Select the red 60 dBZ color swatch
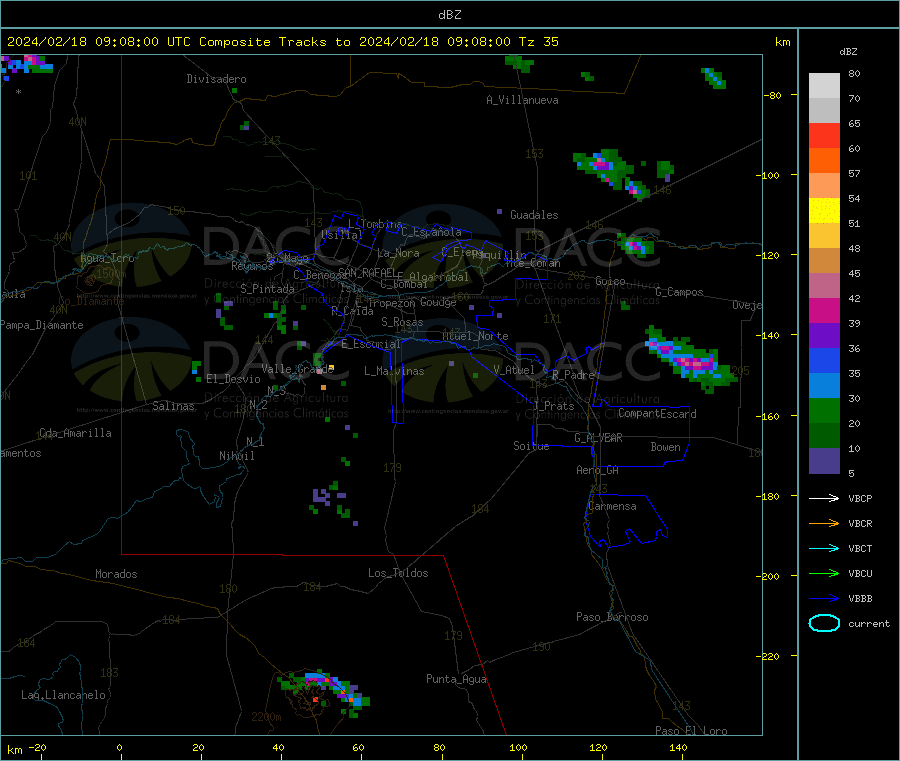 click(x=824, y=135)
